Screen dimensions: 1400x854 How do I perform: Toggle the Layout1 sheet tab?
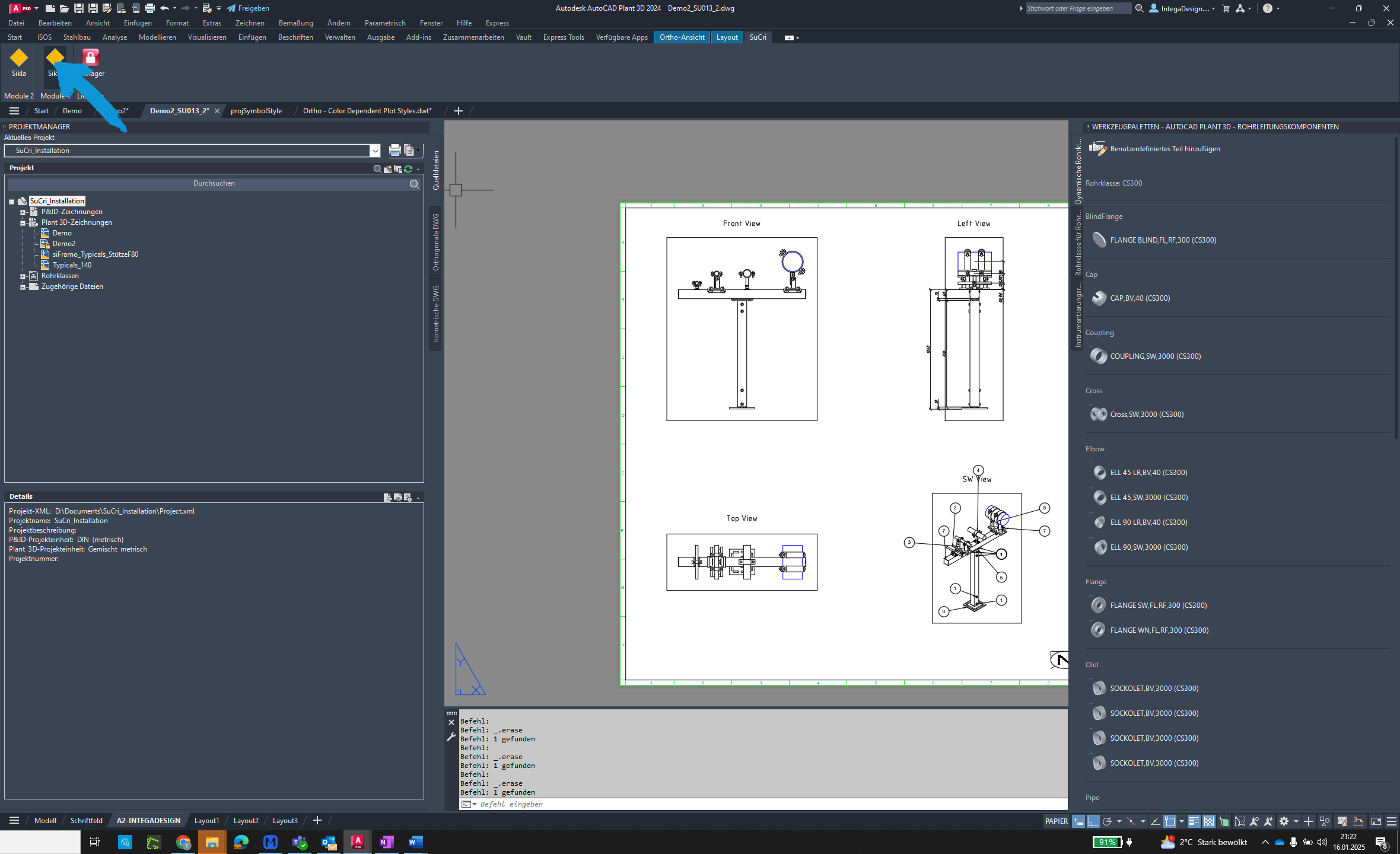point(208,820)
